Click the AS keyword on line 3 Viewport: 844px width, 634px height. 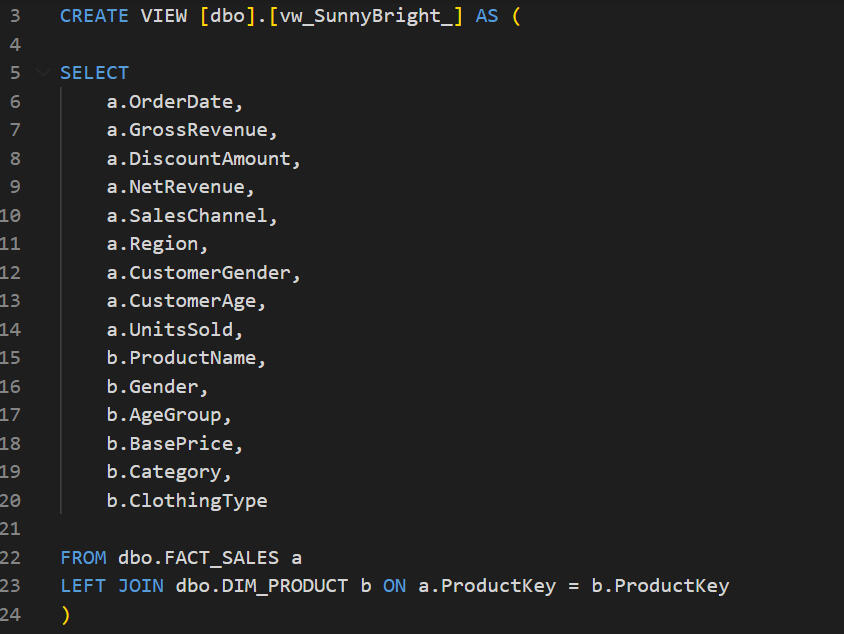click(x=487, y=16)
